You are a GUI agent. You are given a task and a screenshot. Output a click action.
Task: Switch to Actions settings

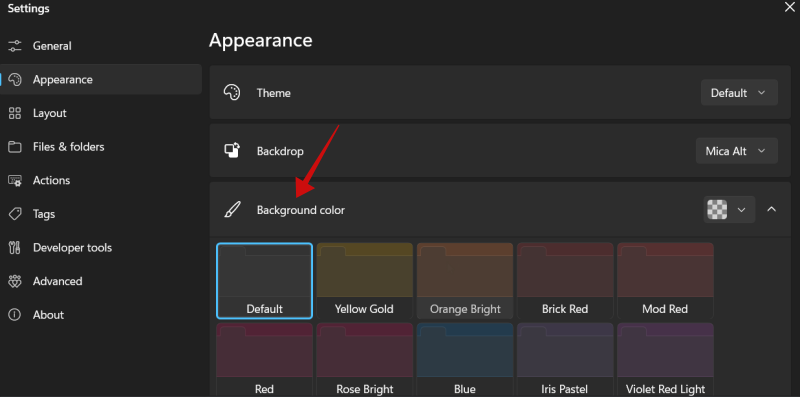click(x=101, y=181)
